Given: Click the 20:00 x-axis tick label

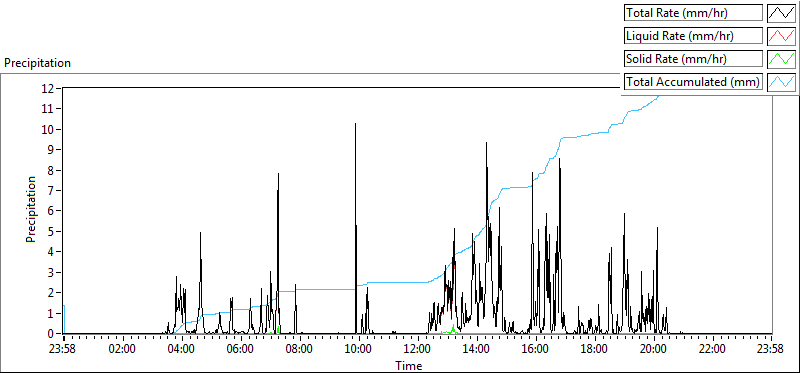Looking at the screenshot, I should coord(653,349).
